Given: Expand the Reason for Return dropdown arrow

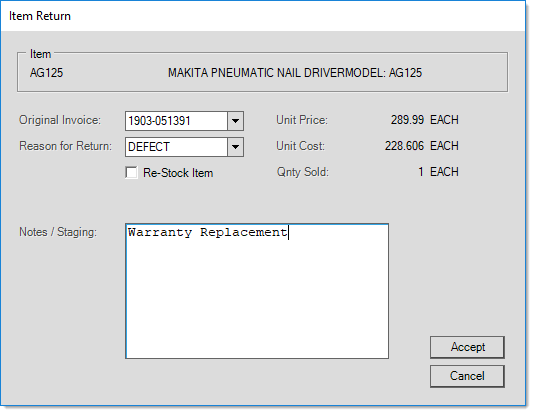Looking at the screenshot, I should point(235,147).
